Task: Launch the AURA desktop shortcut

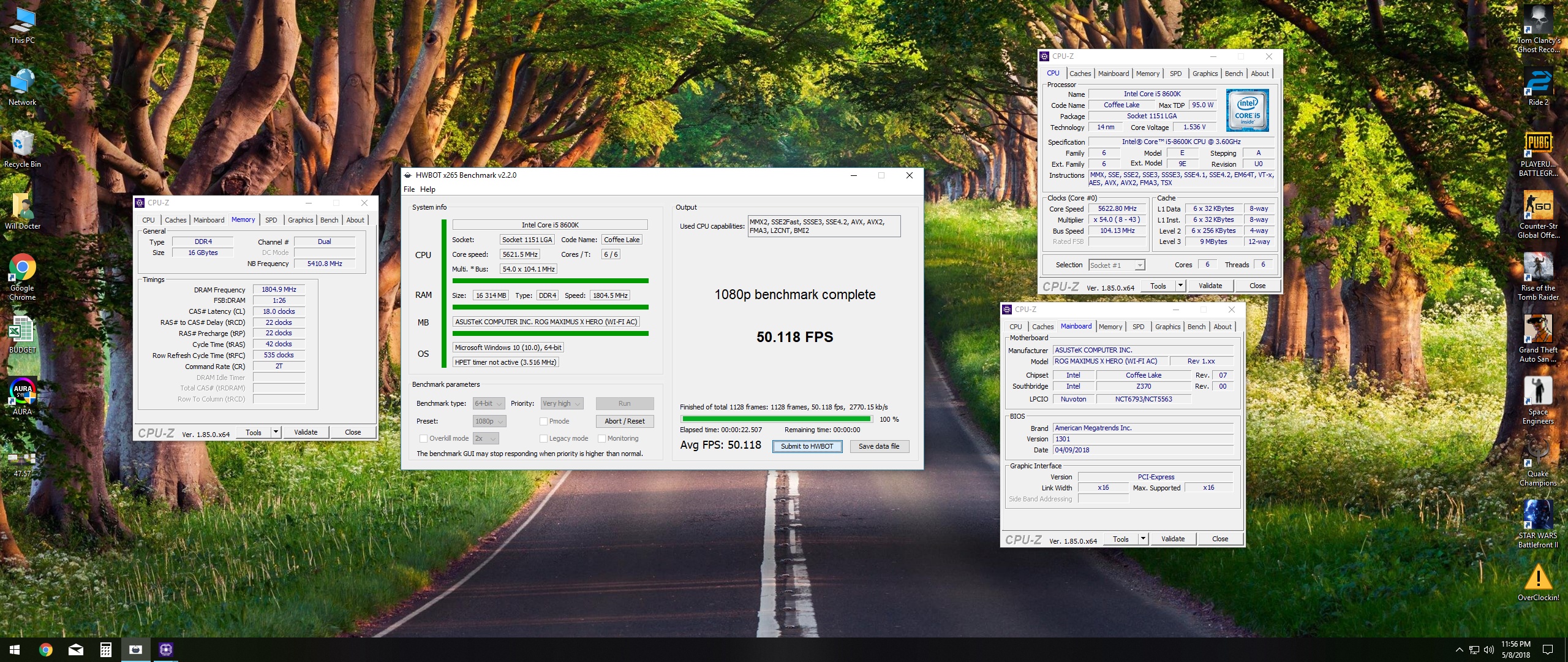Action: tap(23, 397)
